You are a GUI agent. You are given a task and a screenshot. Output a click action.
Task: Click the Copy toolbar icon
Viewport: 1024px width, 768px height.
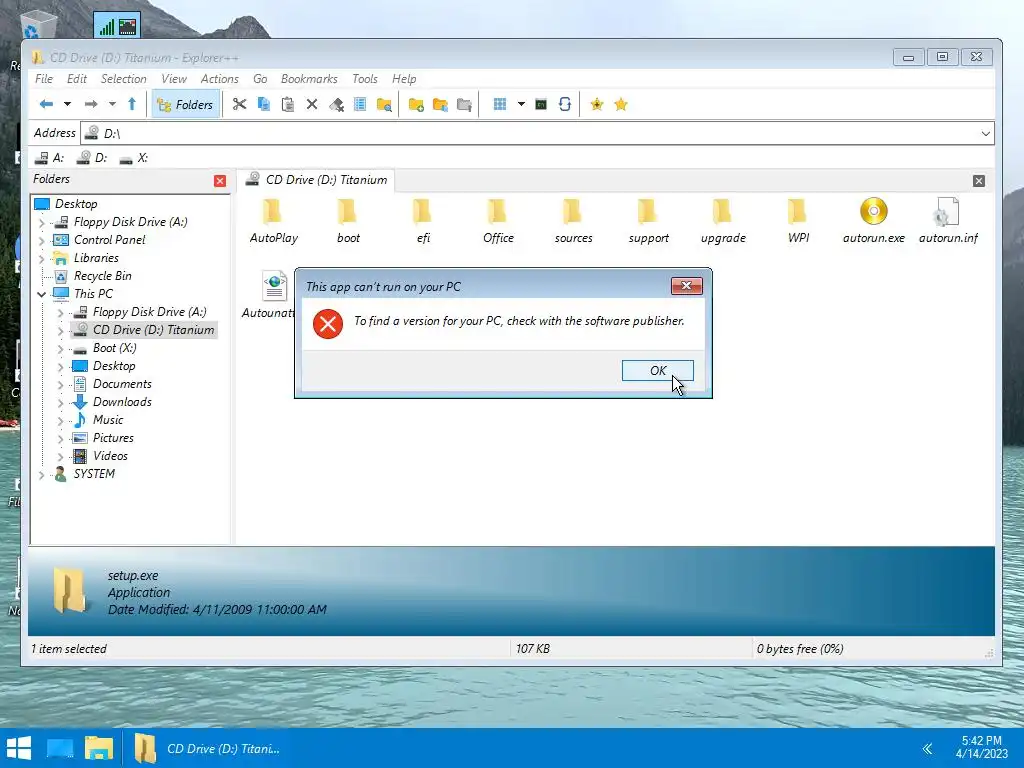(x=264, y=104)
